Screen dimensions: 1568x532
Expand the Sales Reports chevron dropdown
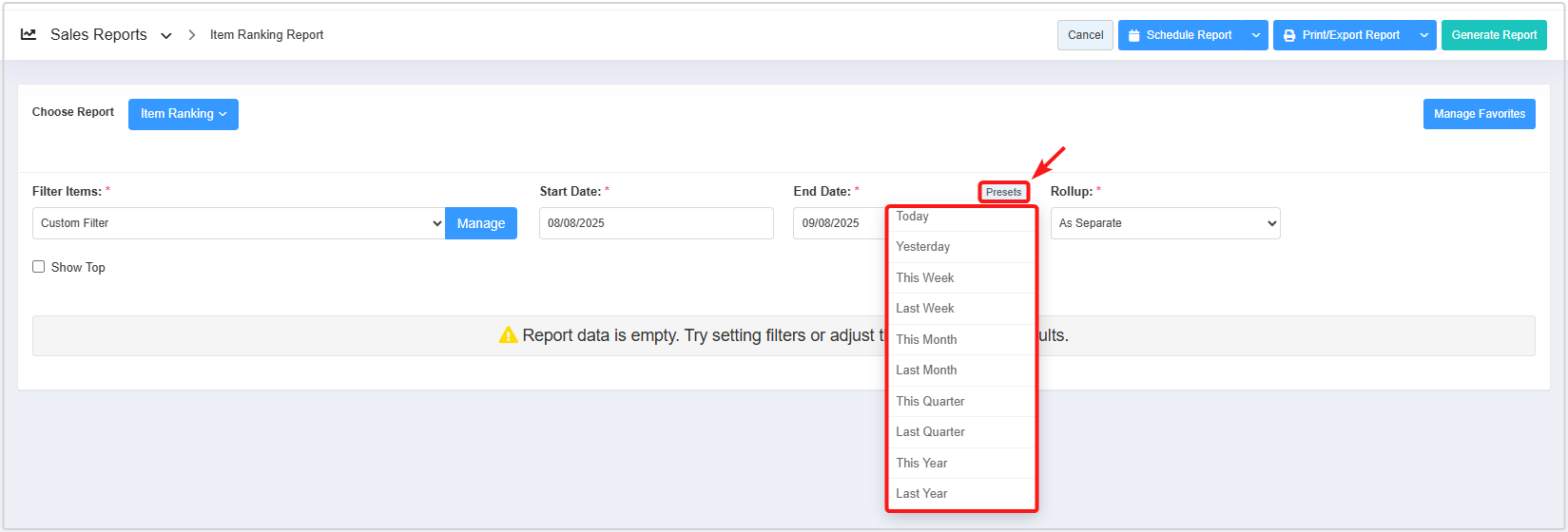point(166,36)
